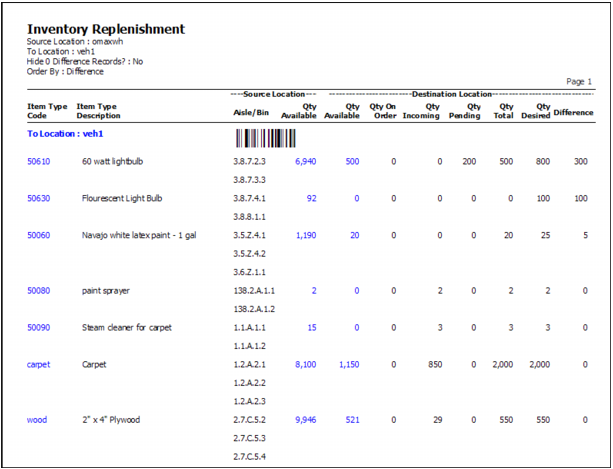Click destination available quantity 500 link
The width and height of the screenshot is (613, 469).
pos(351,160)
